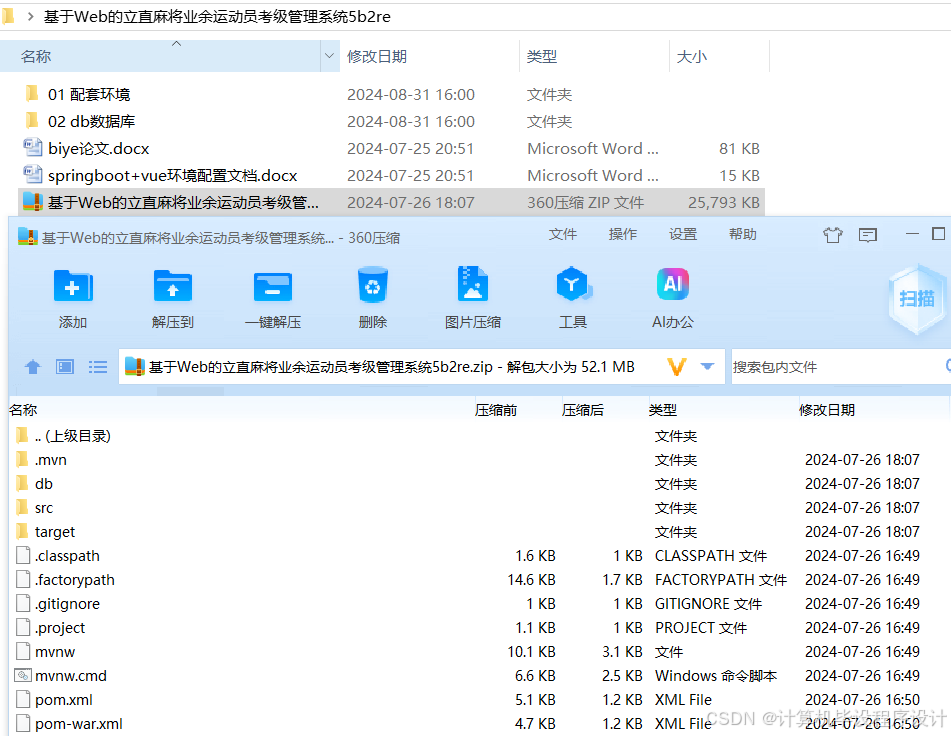This screenshot has height=736, width=951.
Task: Open the 图片压缩 image compression tool
Action: [472, 295]
